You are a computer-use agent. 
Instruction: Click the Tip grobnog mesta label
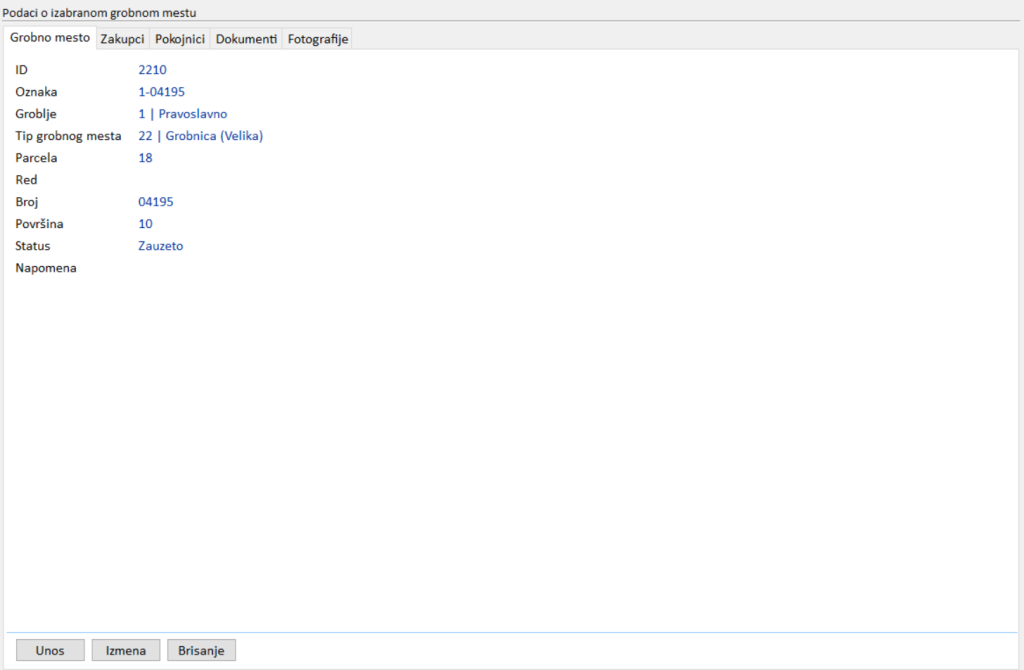click(x=68, y=136)
